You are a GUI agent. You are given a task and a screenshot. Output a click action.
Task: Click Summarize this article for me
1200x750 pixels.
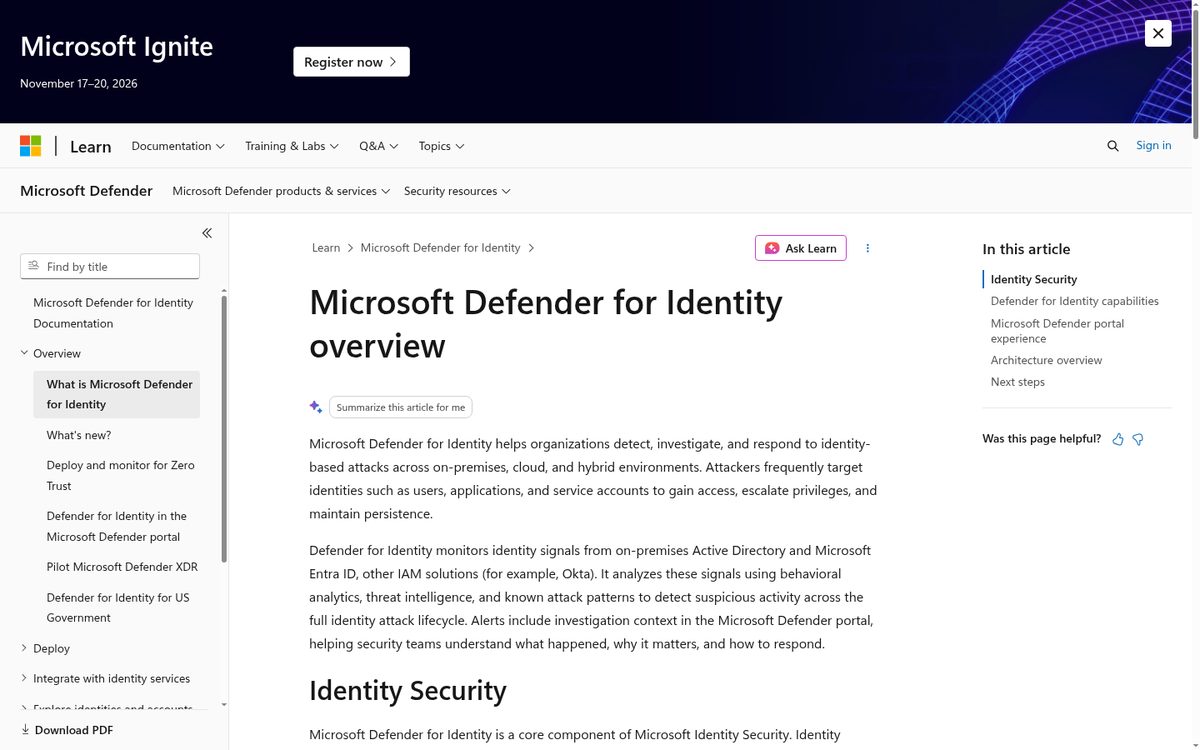click(400, 407)
